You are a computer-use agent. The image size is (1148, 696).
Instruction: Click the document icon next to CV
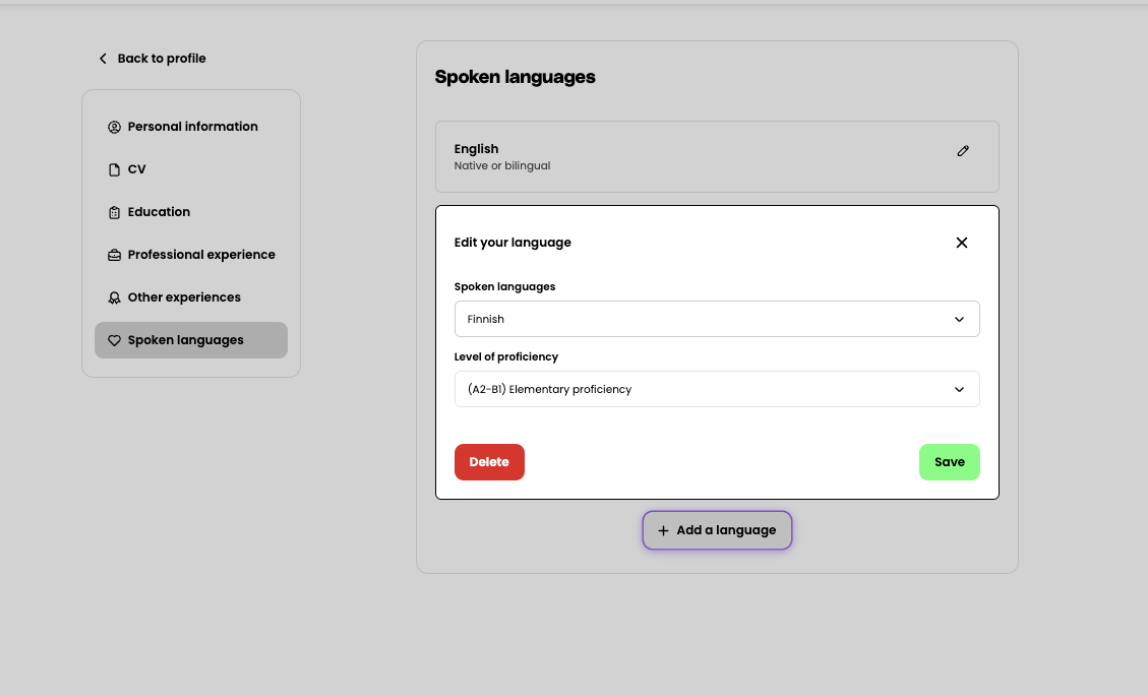114,170
